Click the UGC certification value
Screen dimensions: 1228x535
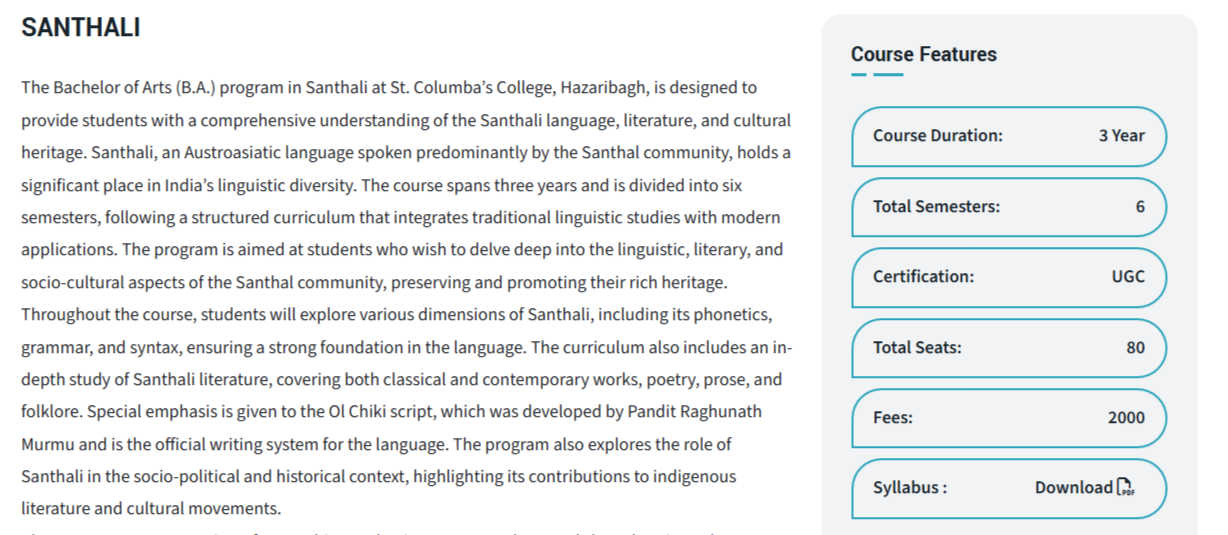pyautogui.click(x=1128, y=277)
